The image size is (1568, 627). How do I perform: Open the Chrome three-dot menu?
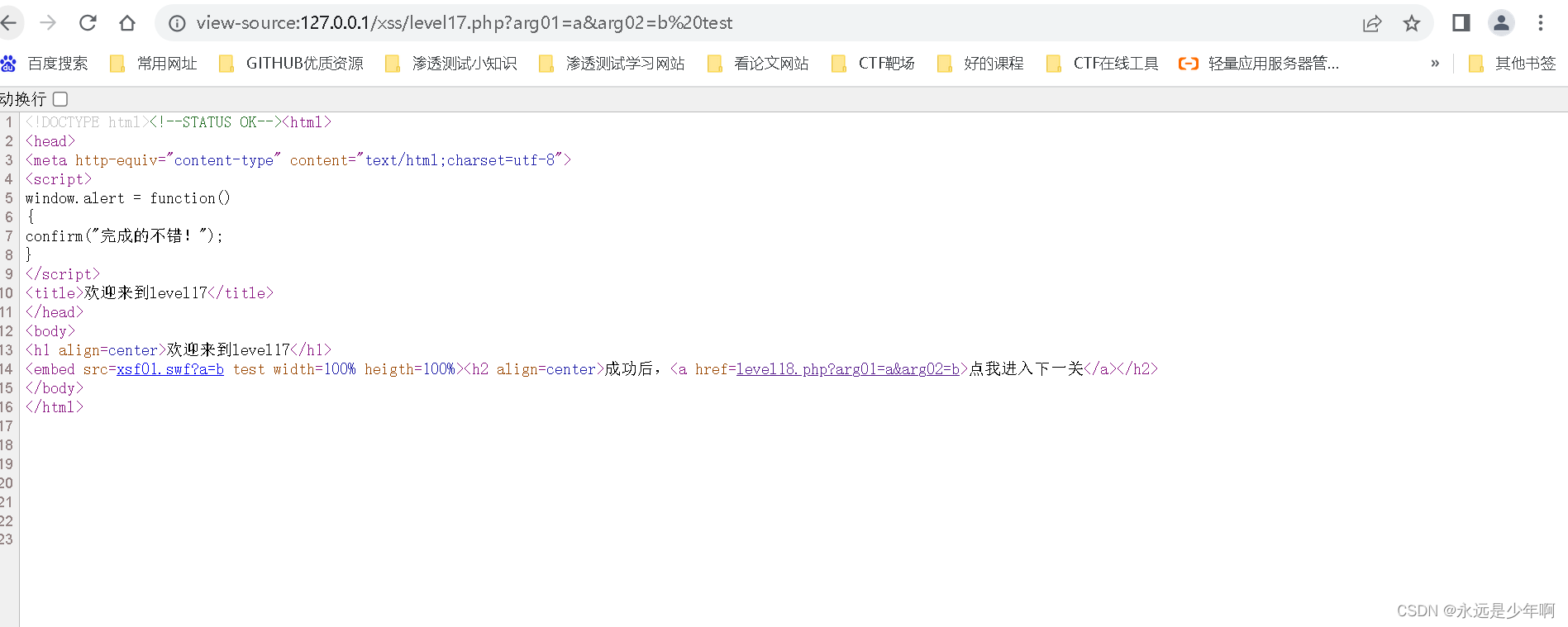tap(1541, 23)
